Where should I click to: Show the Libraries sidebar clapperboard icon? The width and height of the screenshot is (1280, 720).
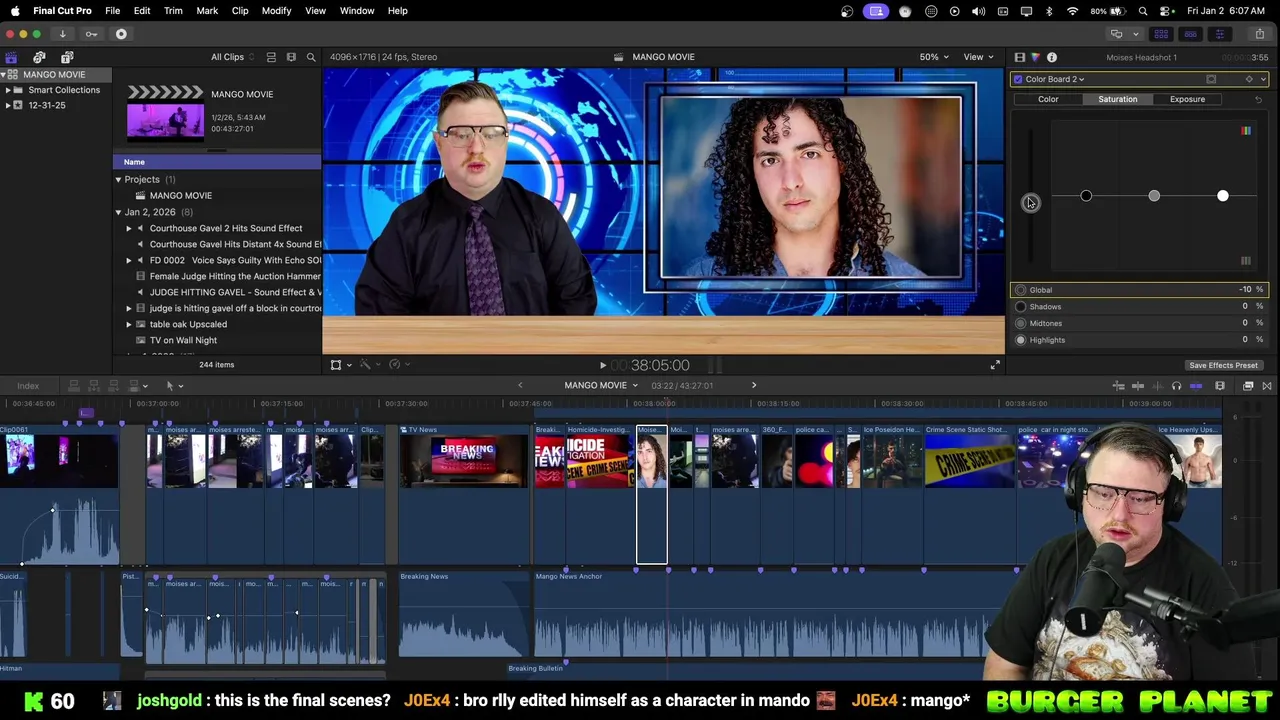[11, 57]
